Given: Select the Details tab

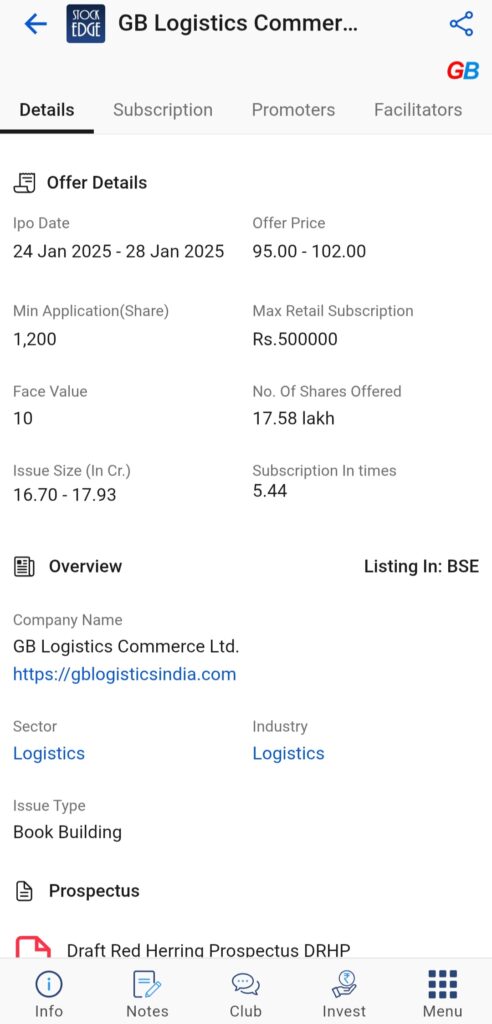Looking at the screenshot, I should 47,110.
